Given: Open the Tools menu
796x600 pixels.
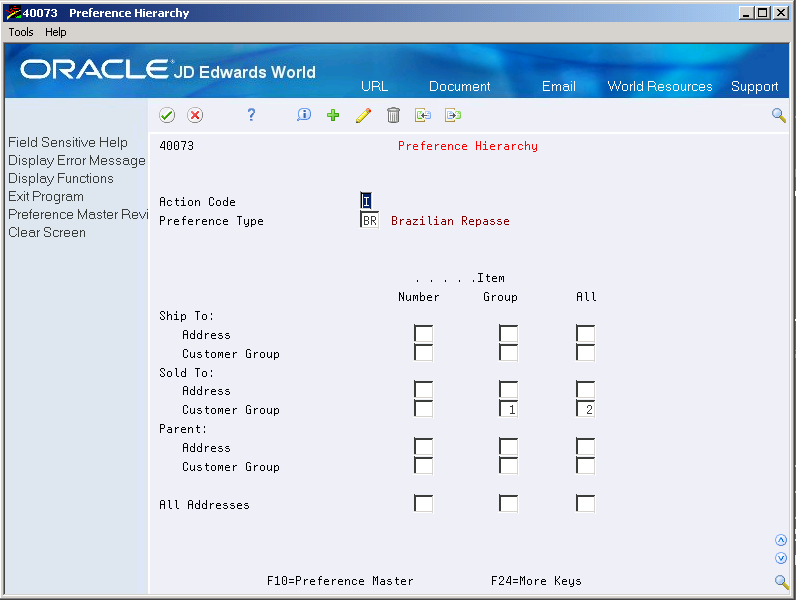Looking at the screenshot, I should pos(21,32).
